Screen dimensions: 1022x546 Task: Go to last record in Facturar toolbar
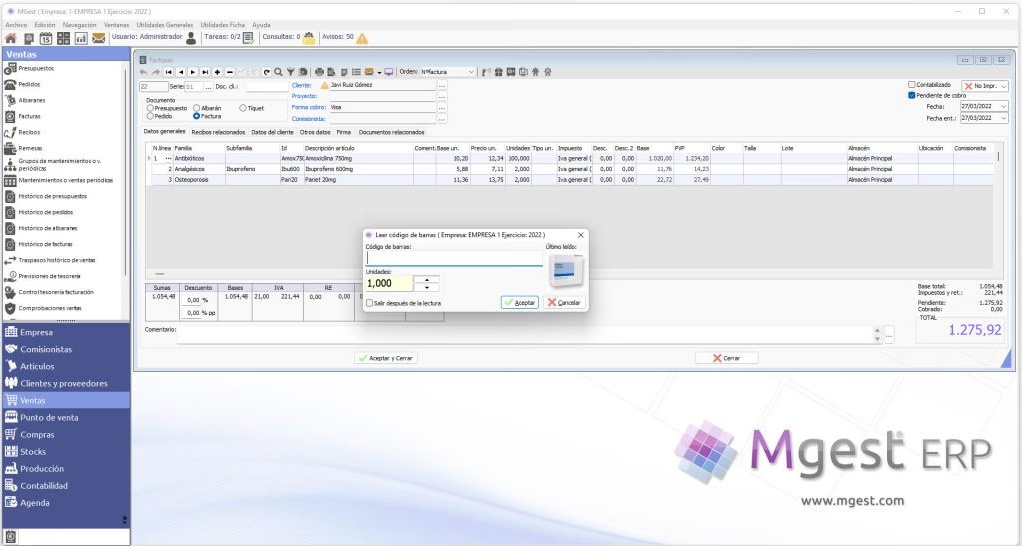tap(205, 72)
